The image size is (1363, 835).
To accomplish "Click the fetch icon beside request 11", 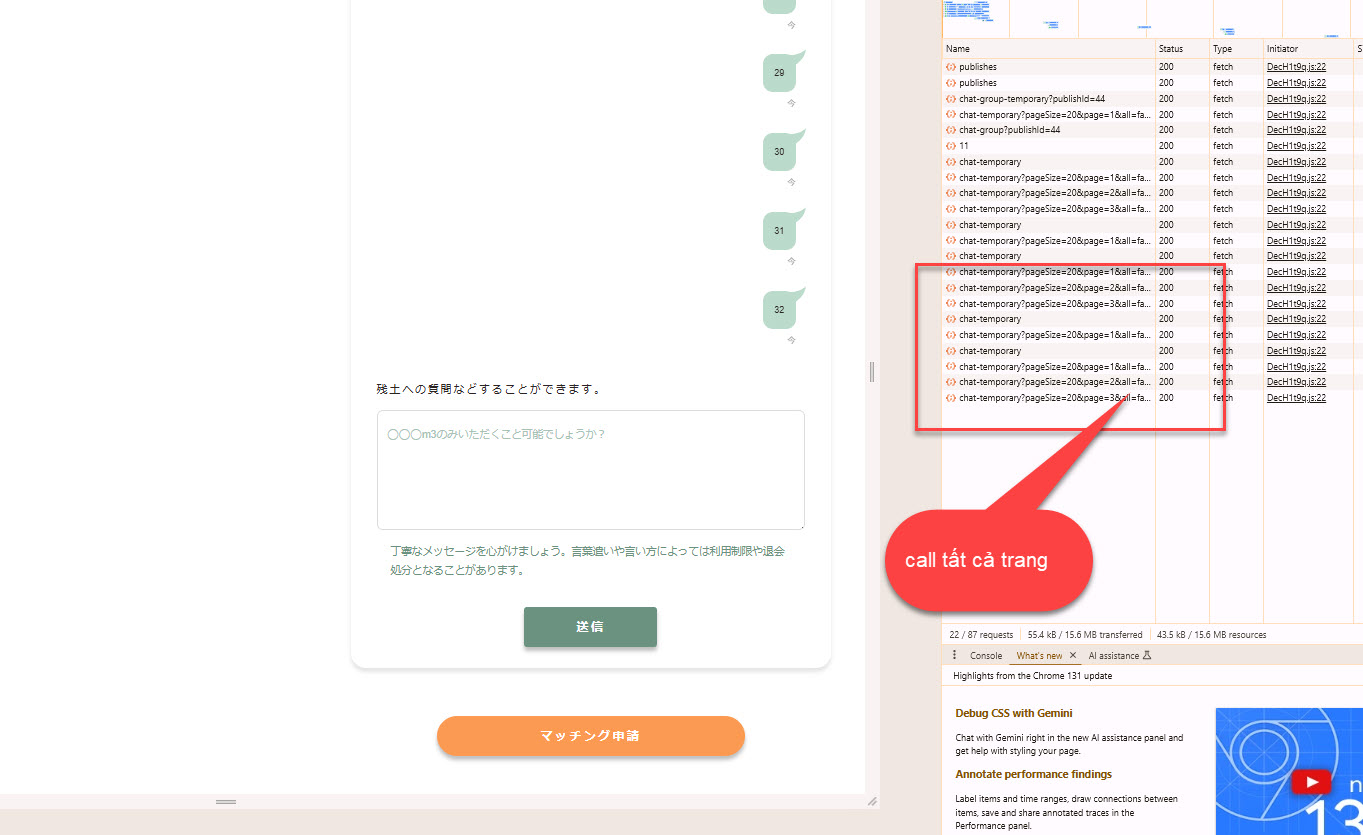I will pos(950,146).
